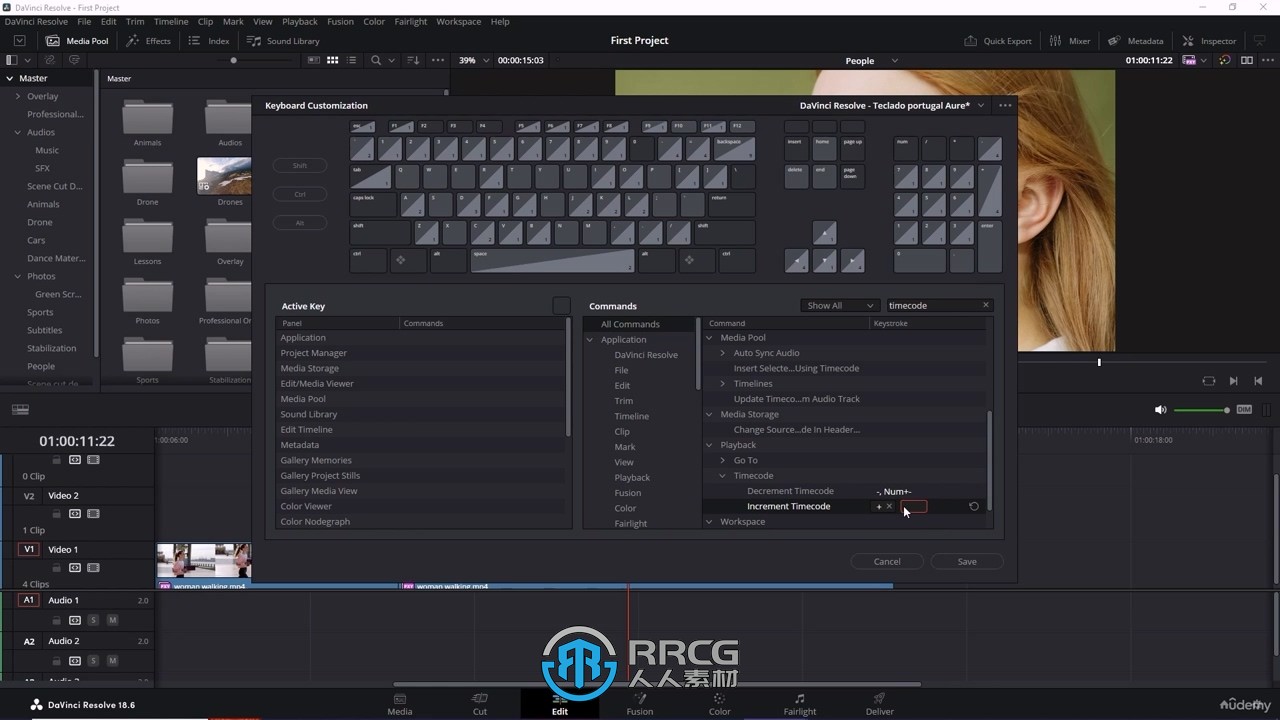The height and width of the screenshot is (720, 1280).
Task: Lock the Video 1 track
Action: point(57,568)
